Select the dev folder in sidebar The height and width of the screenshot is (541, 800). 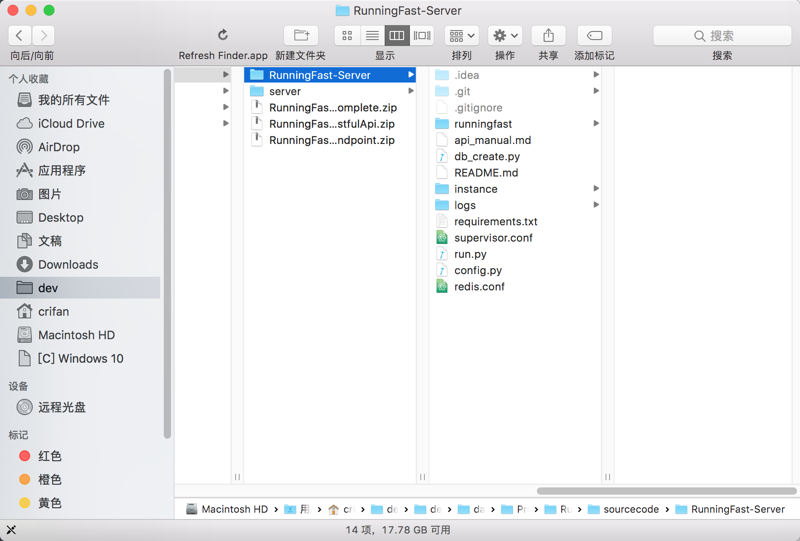pyautogui.click(x=80, y=288)
